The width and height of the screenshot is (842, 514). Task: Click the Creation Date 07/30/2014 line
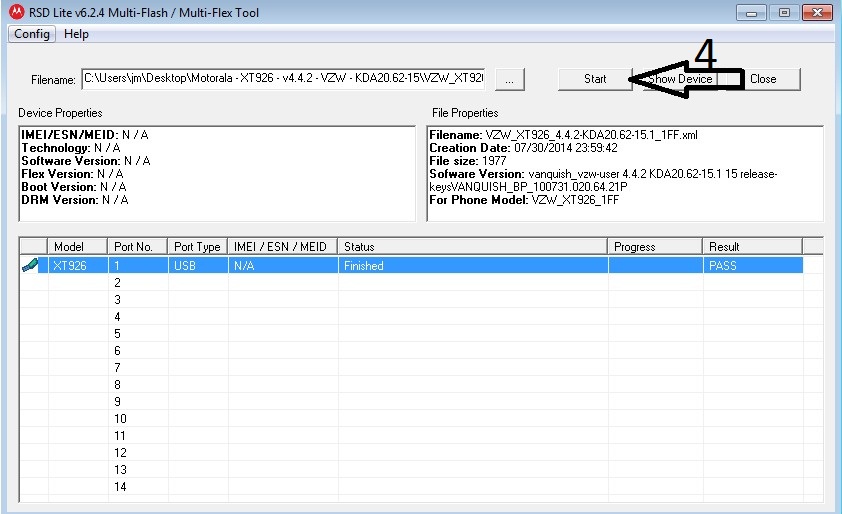(x=524, y=148)
